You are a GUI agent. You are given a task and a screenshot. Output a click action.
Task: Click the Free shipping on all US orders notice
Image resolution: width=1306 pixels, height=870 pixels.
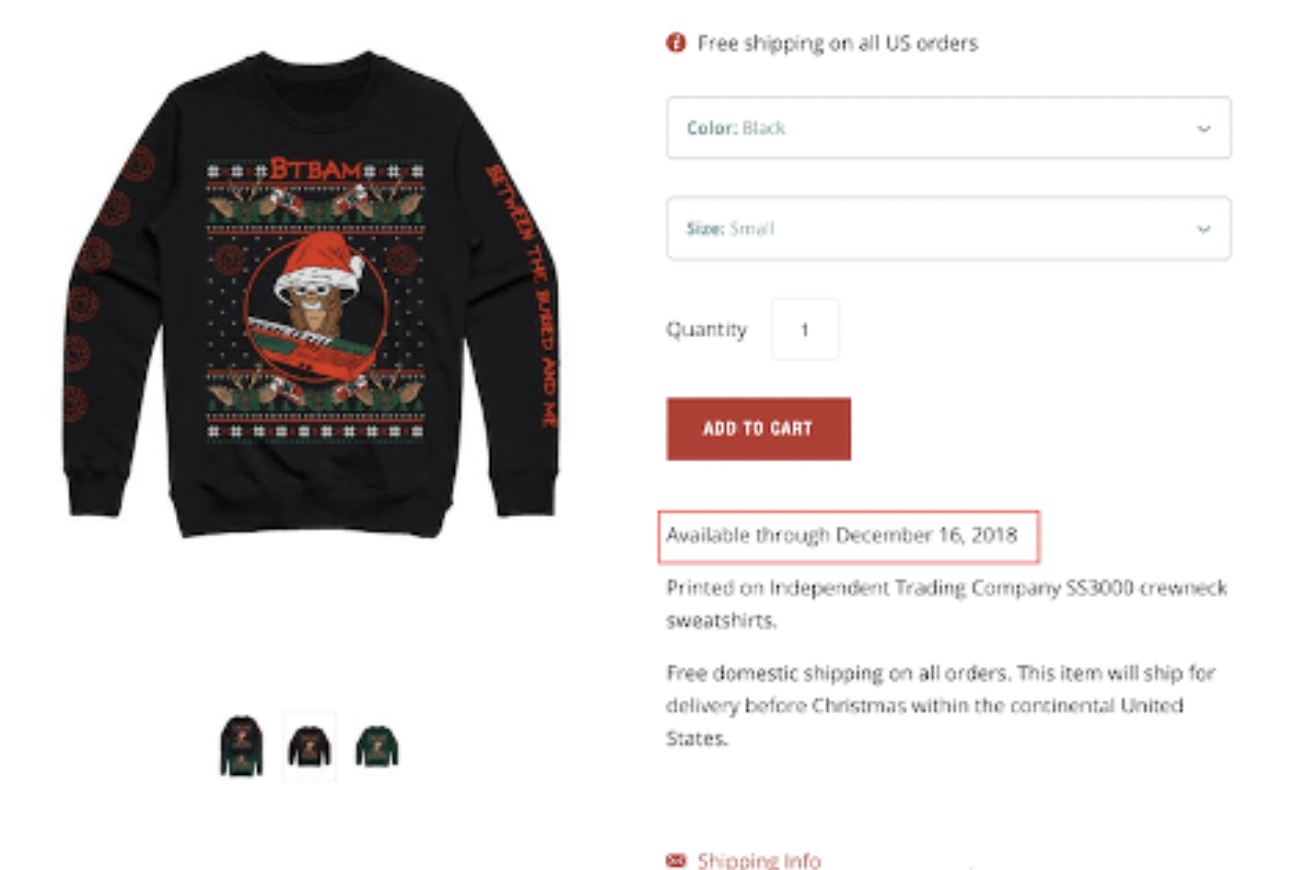point(838,43)
